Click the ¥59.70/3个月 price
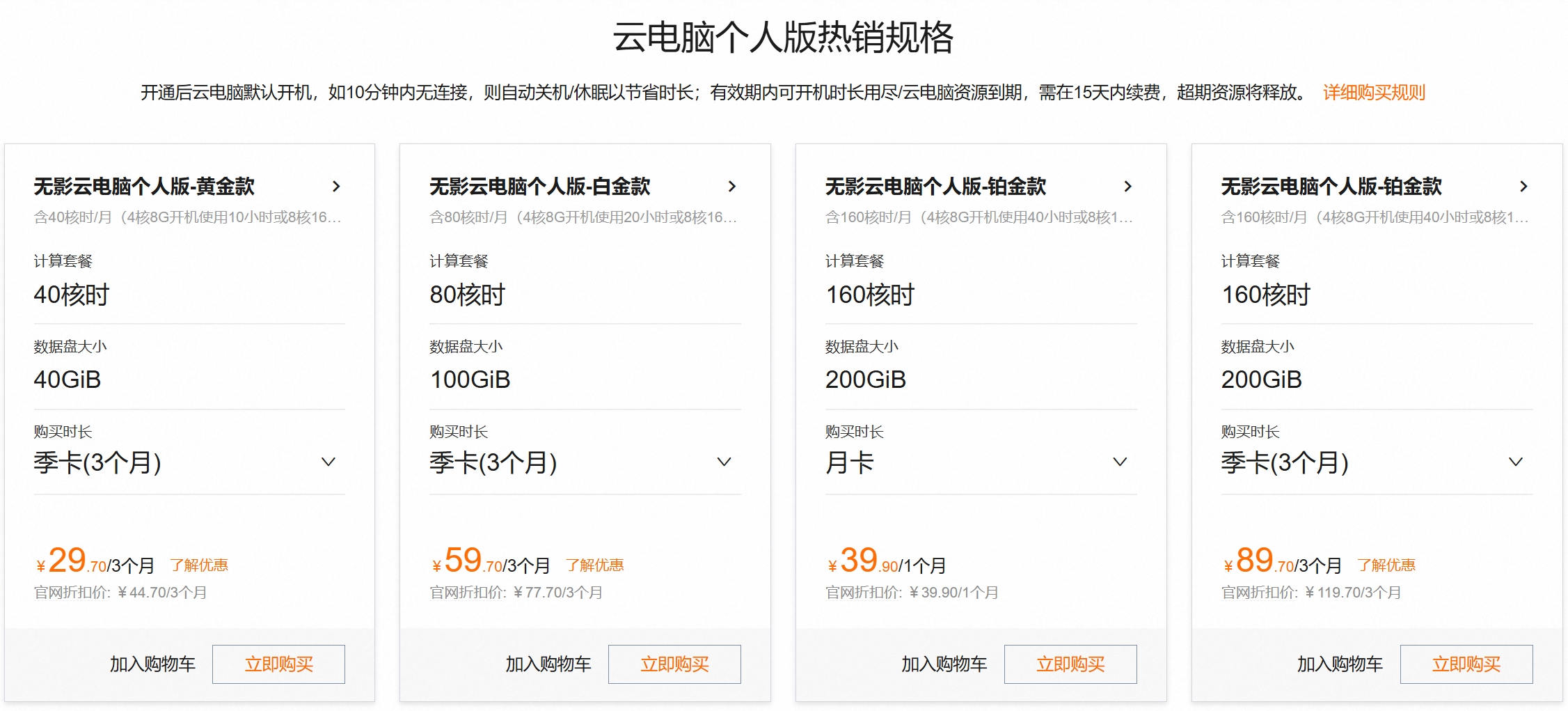This screenshot has height=711, width=1568. pos(491,561)
